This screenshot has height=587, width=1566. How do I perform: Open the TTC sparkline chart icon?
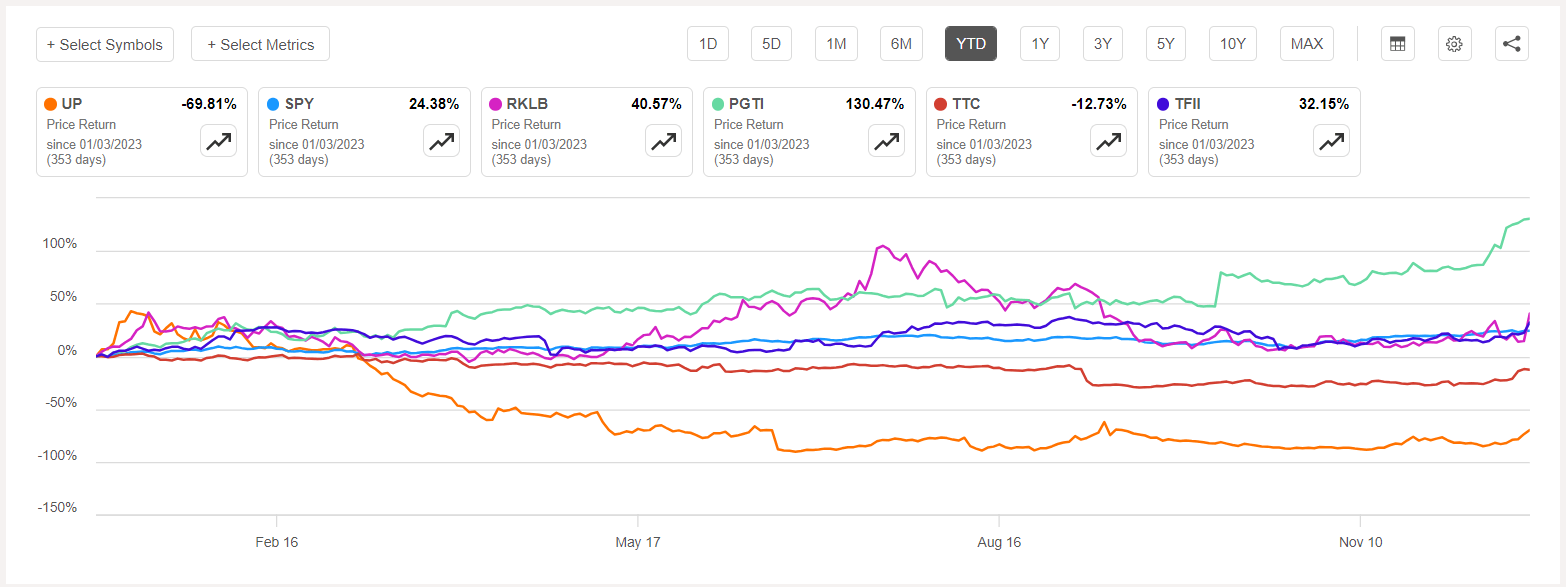pyautogui.click(x=1108, y=141)
